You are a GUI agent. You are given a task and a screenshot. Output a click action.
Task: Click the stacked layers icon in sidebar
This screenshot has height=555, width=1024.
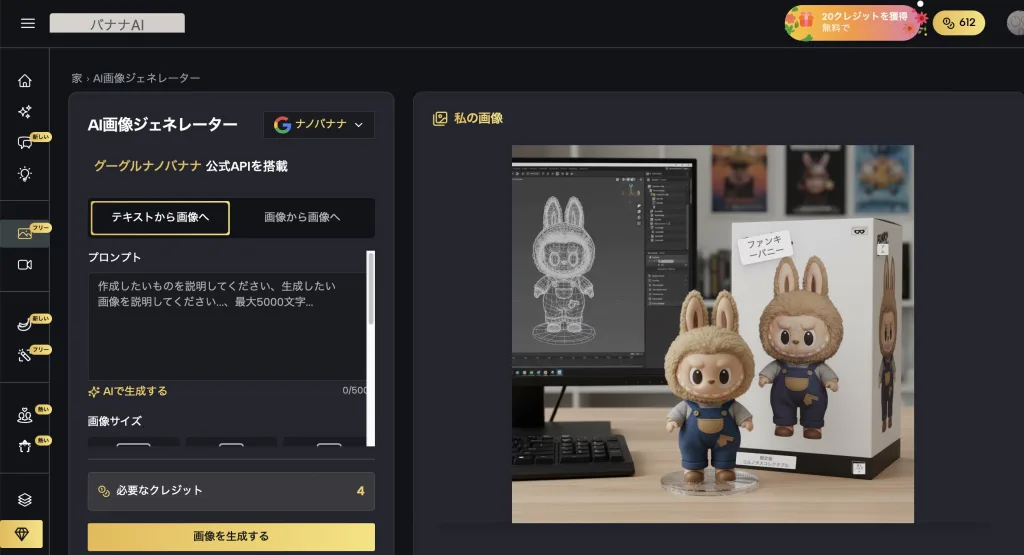25,499
